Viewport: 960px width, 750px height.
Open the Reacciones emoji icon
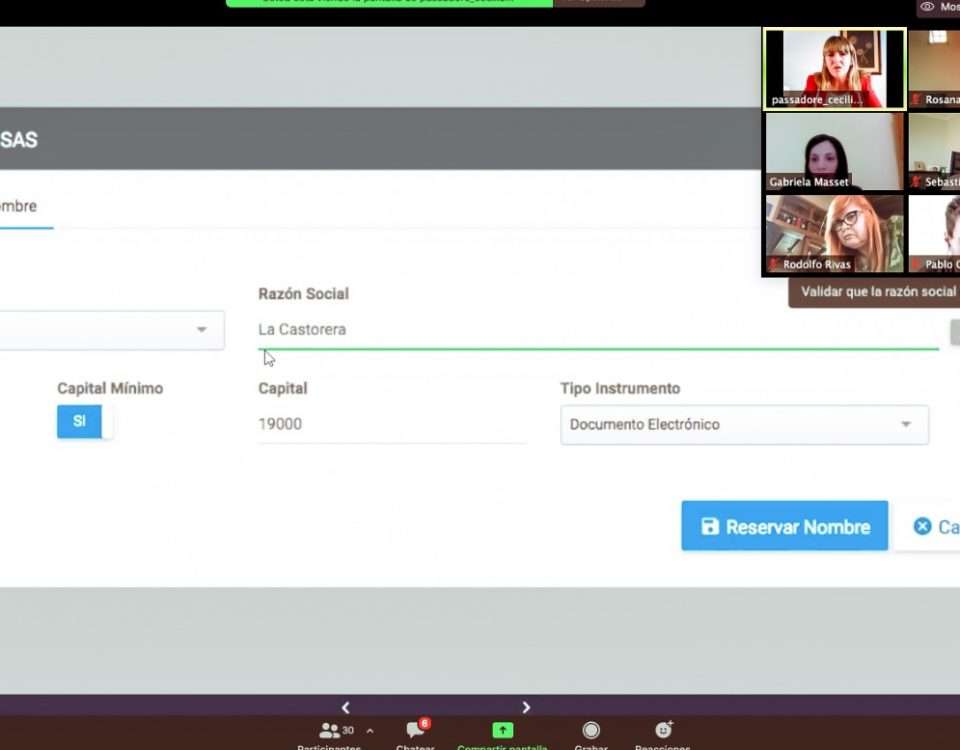point(663,730)
